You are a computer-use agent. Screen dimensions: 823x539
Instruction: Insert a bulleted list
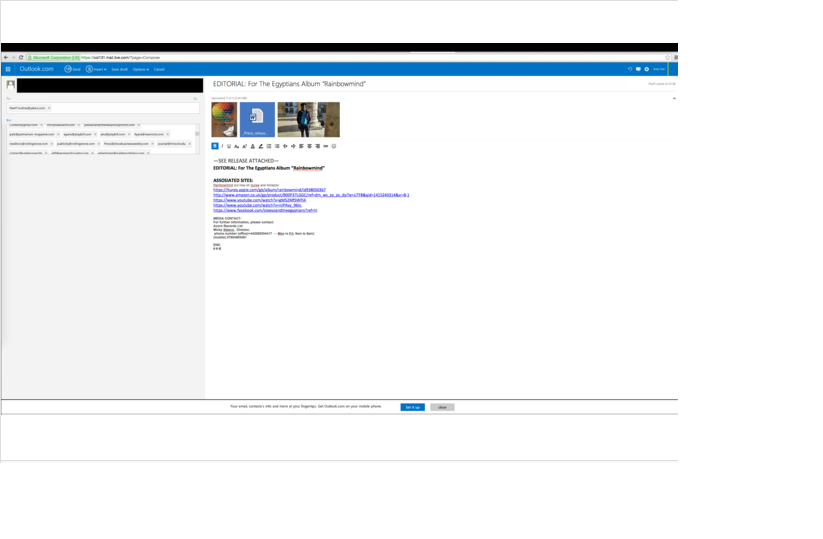(277, 146)
